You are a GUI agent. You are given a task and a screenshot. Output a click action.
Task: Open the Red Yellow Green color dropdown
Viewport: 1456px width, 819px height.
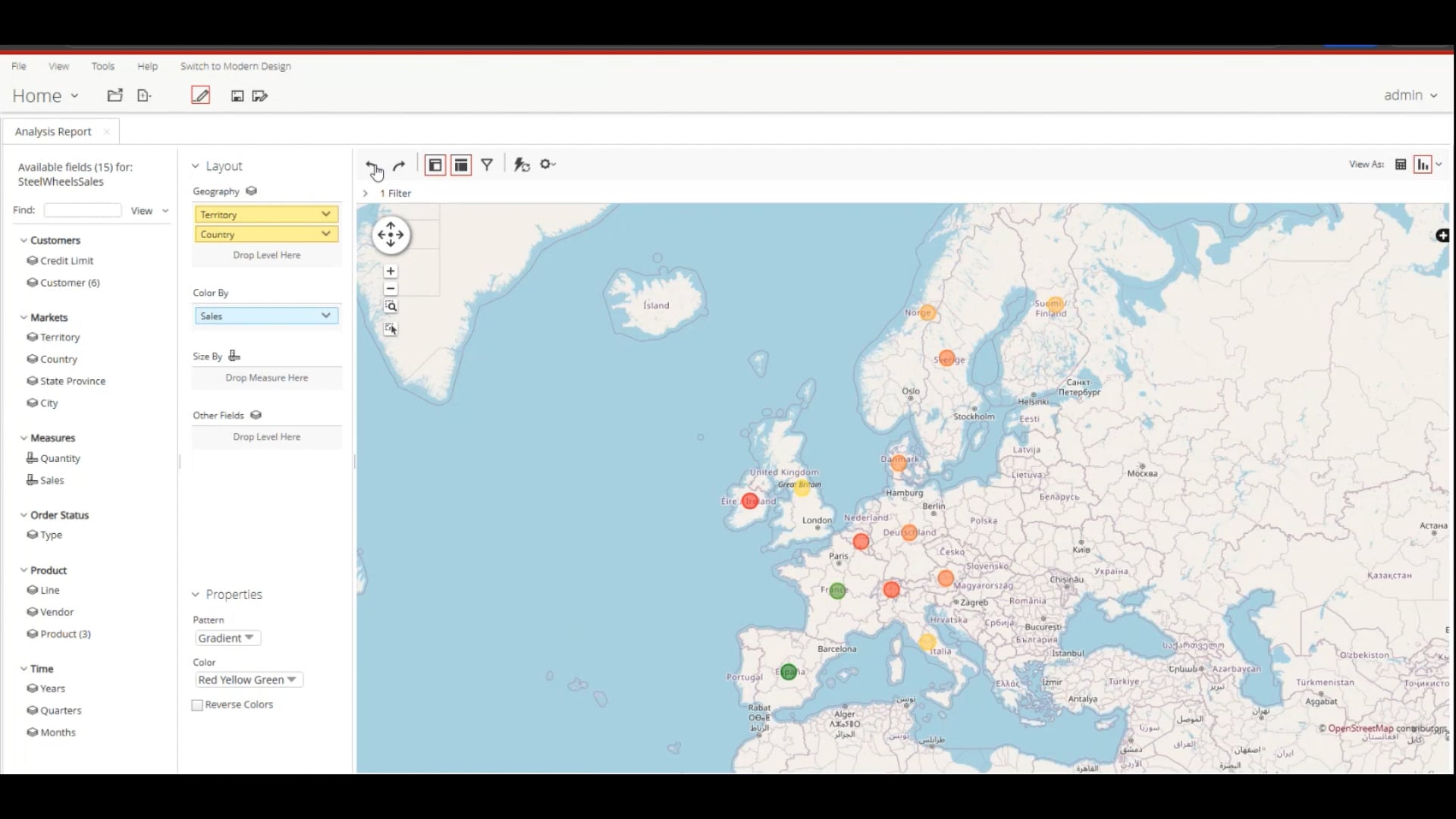click(x=248, y=680)
